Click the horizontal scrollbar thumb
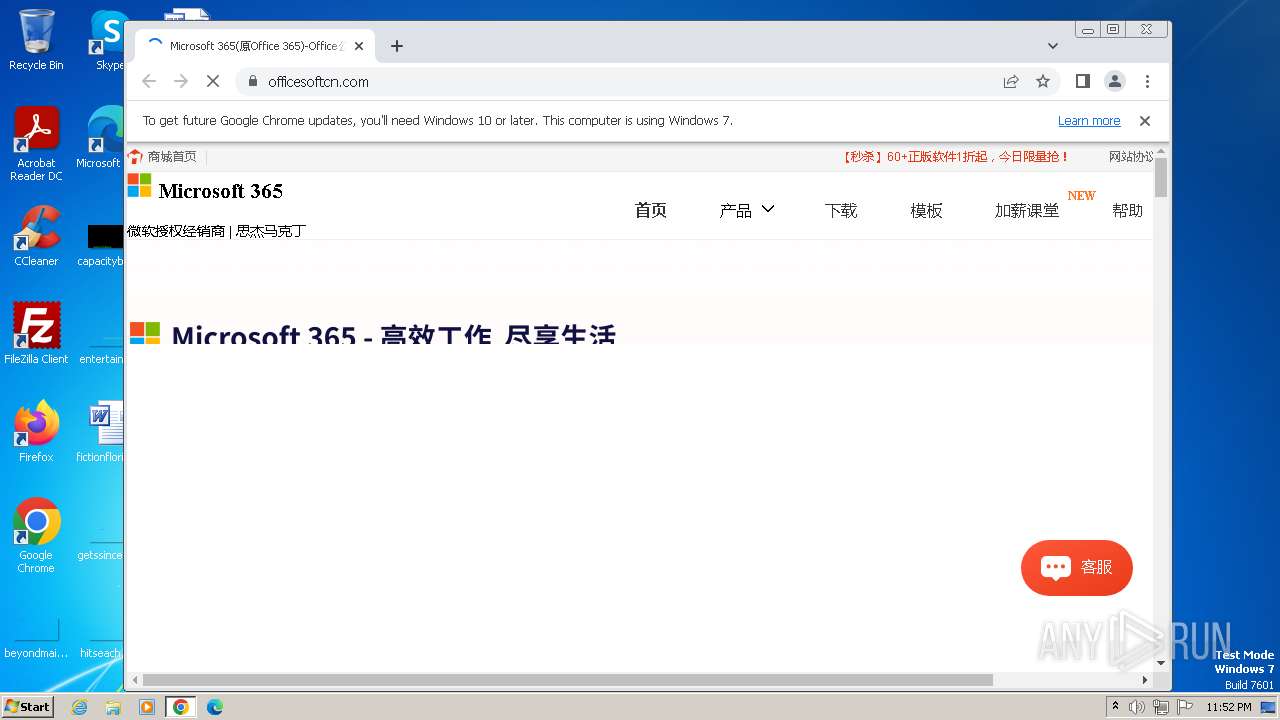This screenshot has width=1280, height=720. pyautogui.click(x=568, y=680)
